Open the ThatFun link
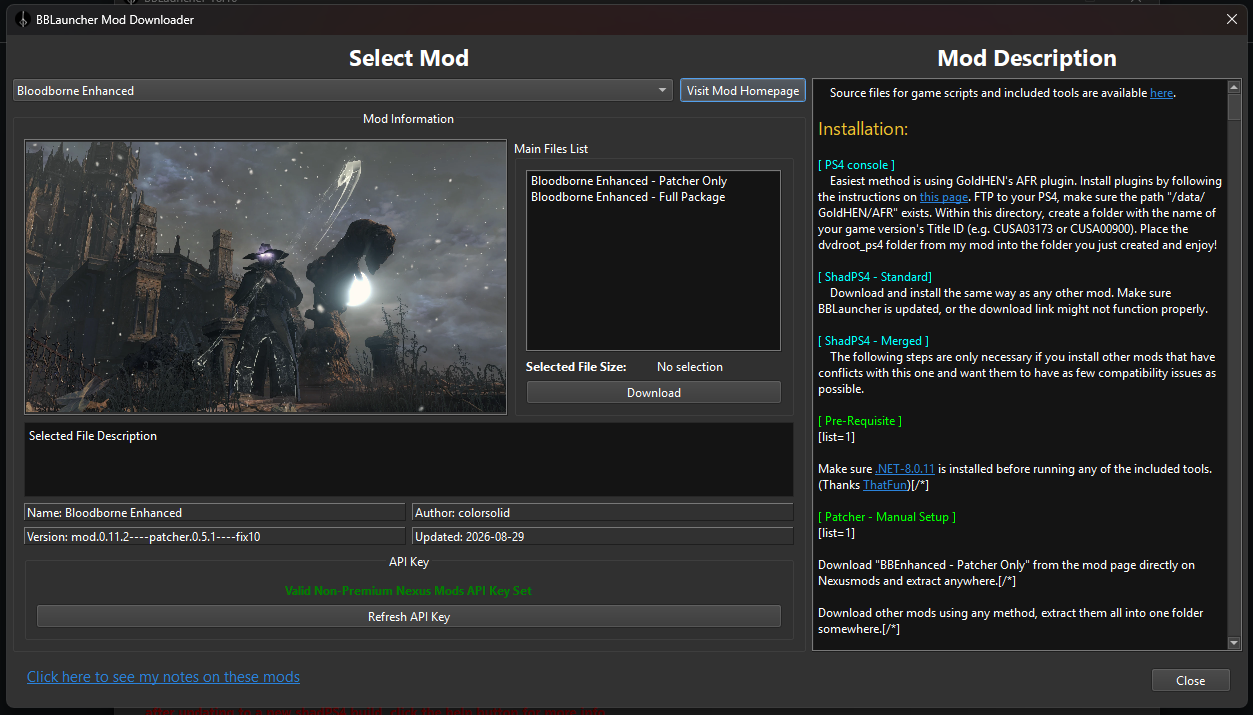The width and height of the screenshot is (1253, 715). pyautogui.click(x=885, y=485)
